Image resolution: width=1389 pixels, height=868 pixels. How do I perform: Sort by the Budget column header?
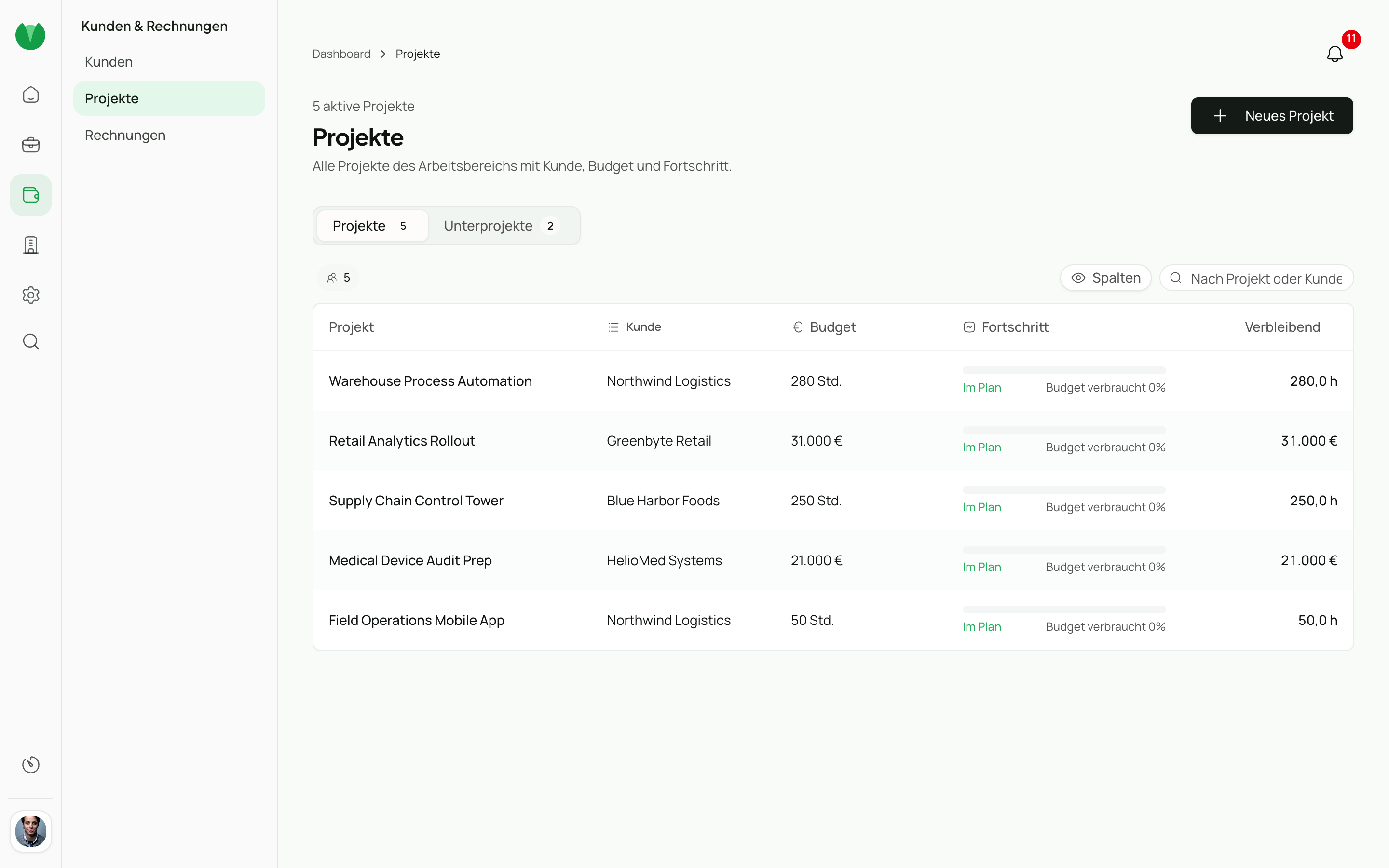coord(824,327)
